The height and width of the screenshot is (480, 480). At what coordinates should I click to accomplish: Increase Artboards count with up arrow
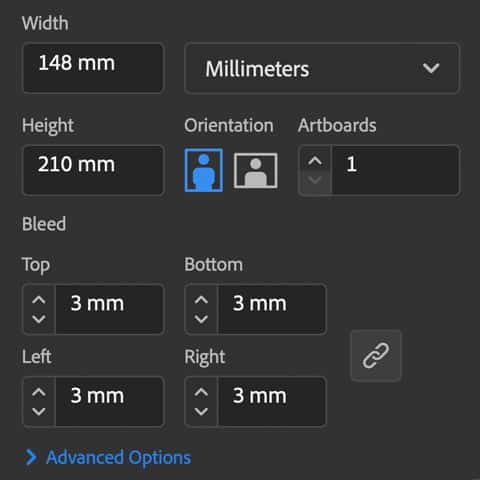coord(315,161)
